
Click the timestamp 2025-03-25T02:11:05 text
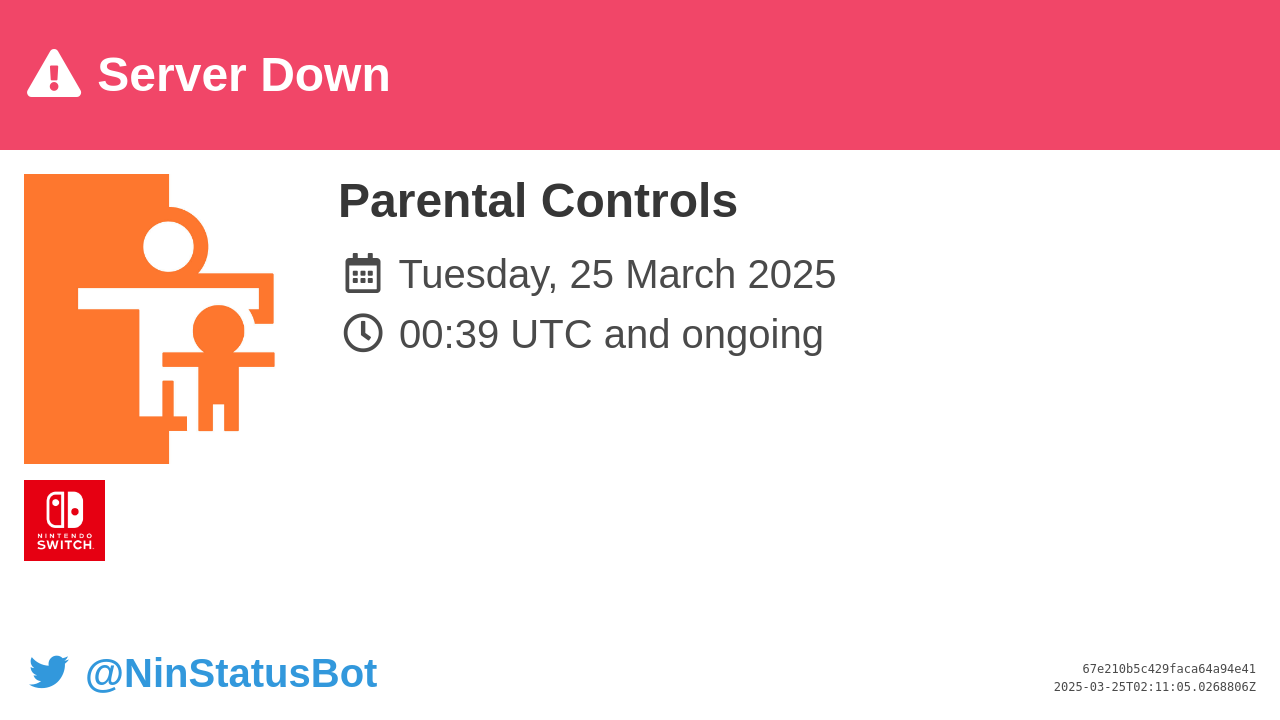pos(1155,687)
